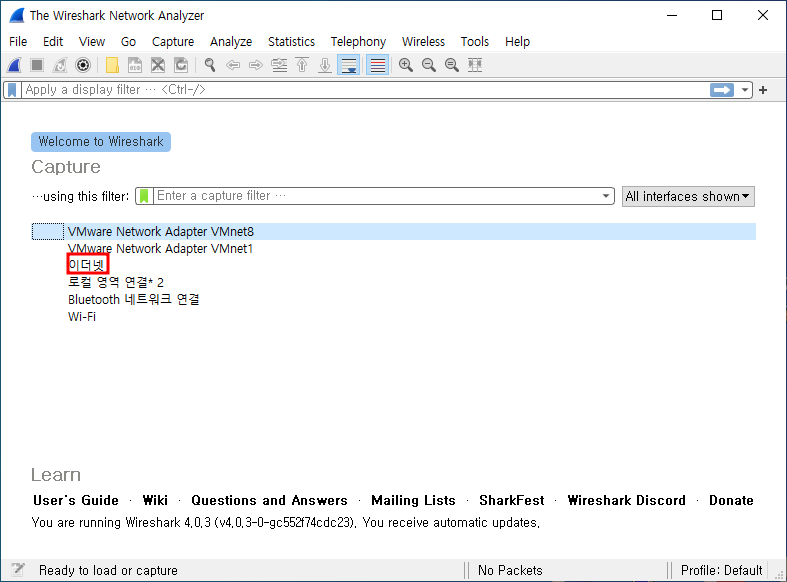Open the Telephony menu
The height and width of the screenshot is (582, 787).
(x=358, y=42)
